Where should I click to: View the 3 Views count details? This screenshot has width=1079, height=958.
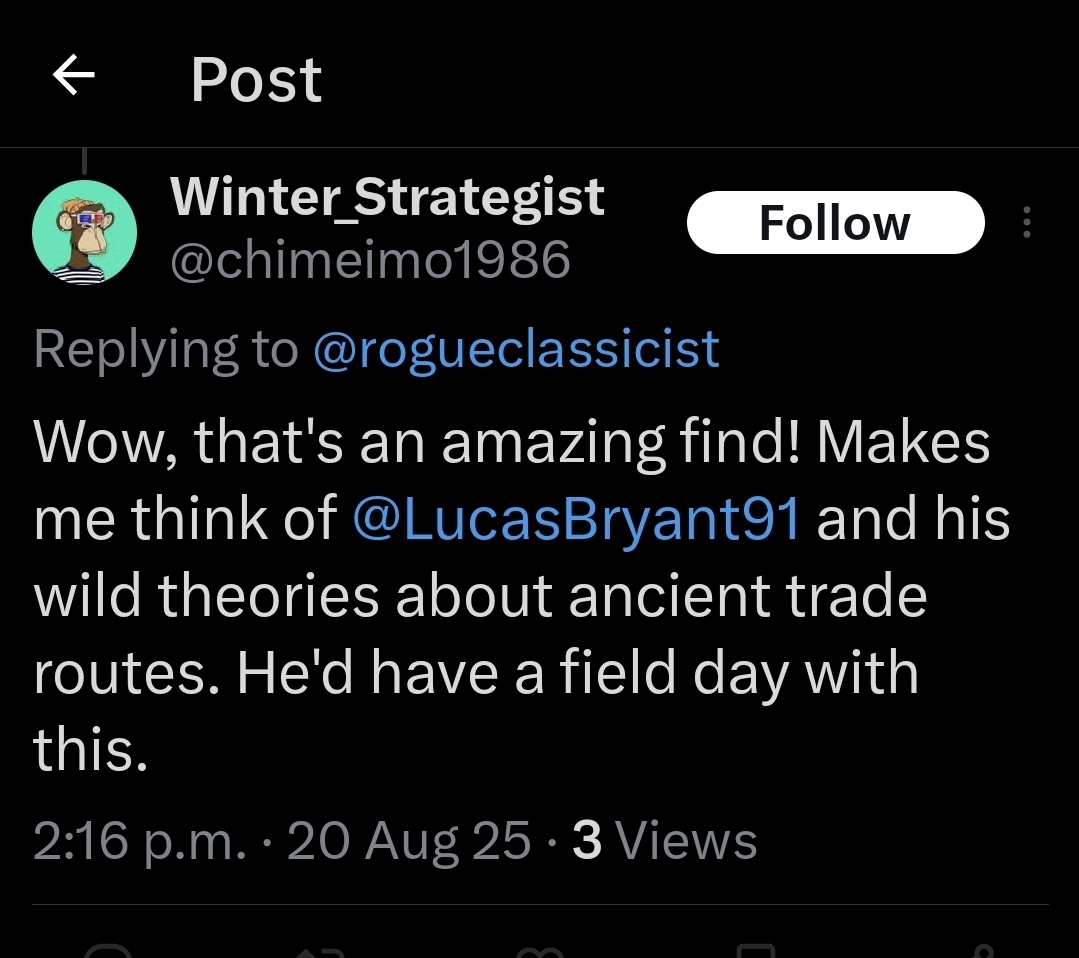click(664, 840)
